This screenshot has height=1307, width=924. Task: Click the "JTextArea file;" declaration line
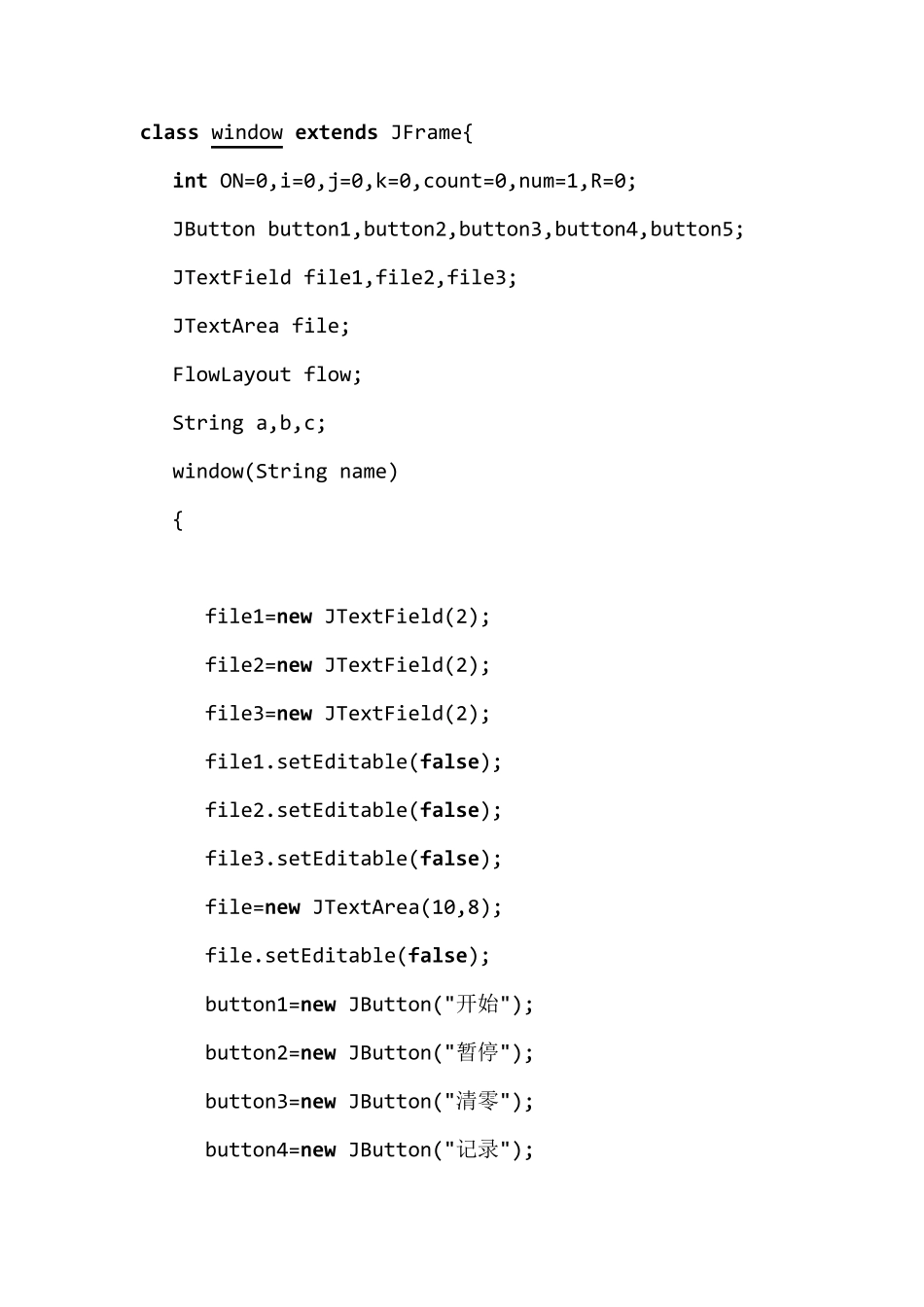261,327
